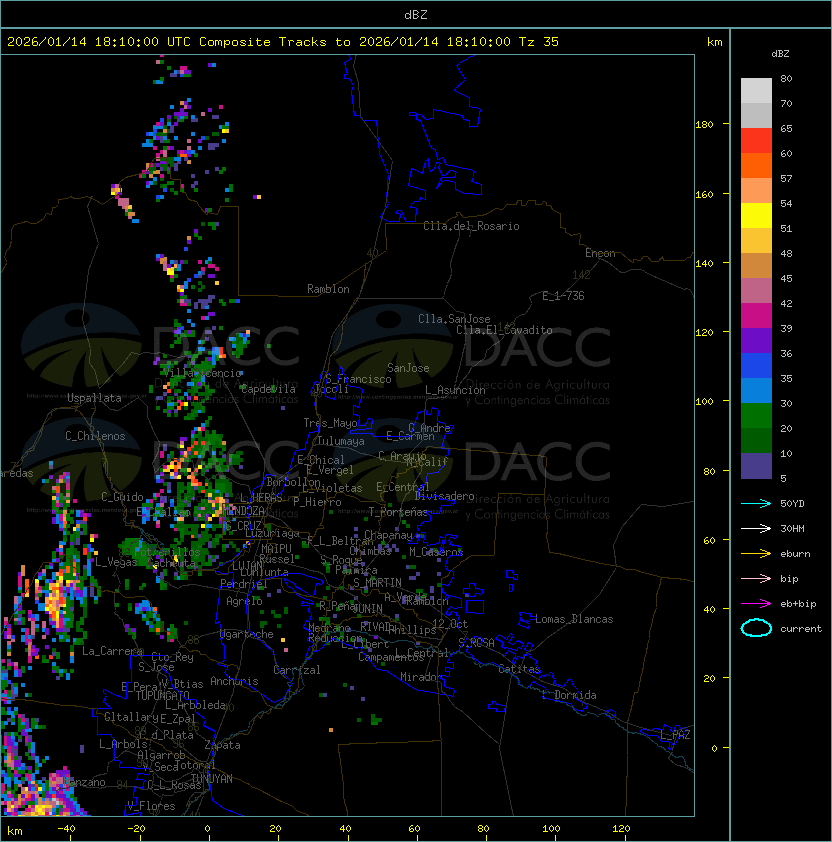This screenshot has width=832, height=842.
Task: Click the 'La_Carrera' place label
Action: pyautogui.click(x=112, y=651)
